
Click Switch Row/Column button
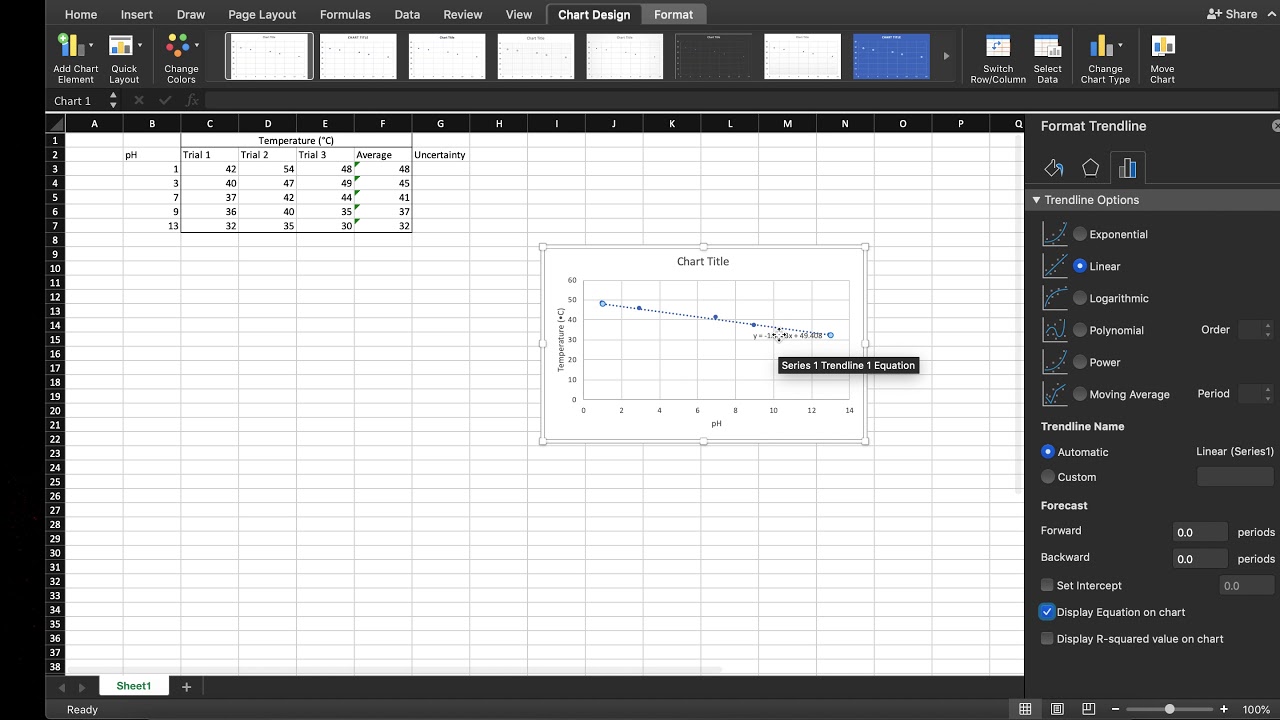click(998, 59)
